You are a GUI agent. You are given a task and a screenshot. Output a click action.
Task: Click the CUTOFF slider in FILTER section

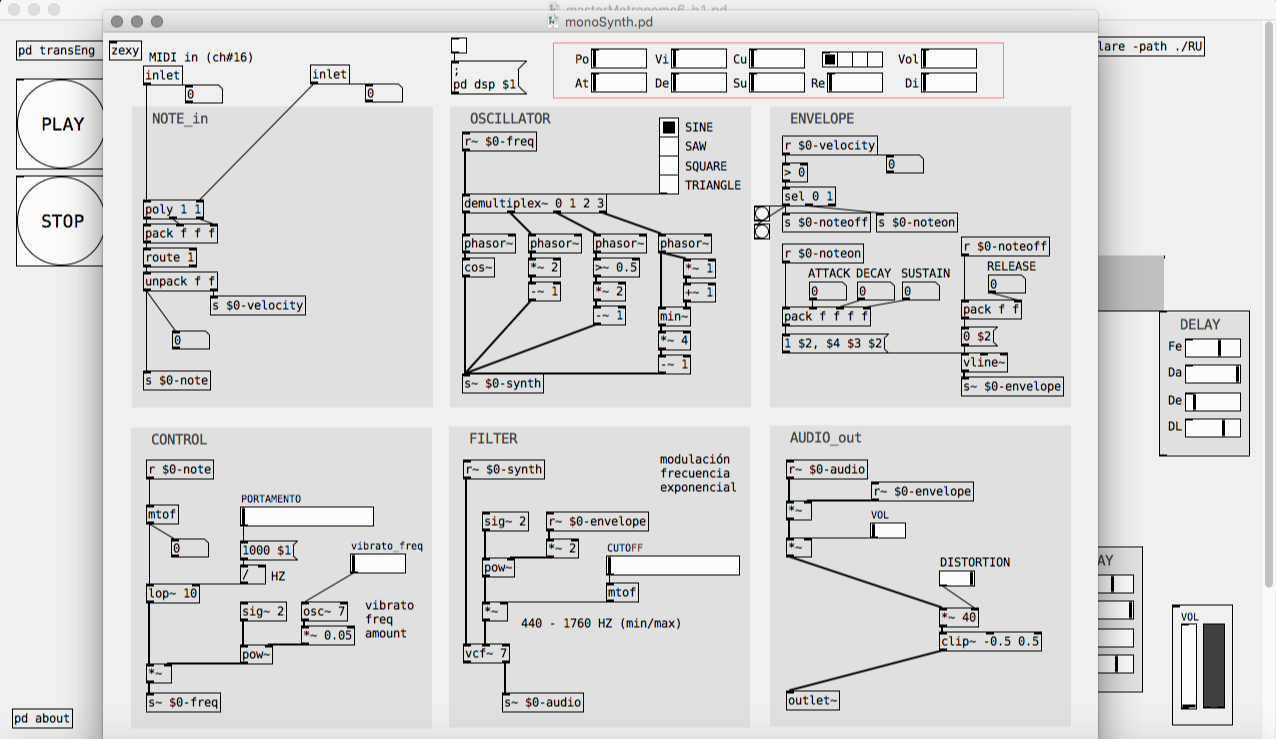pos(673,566)
